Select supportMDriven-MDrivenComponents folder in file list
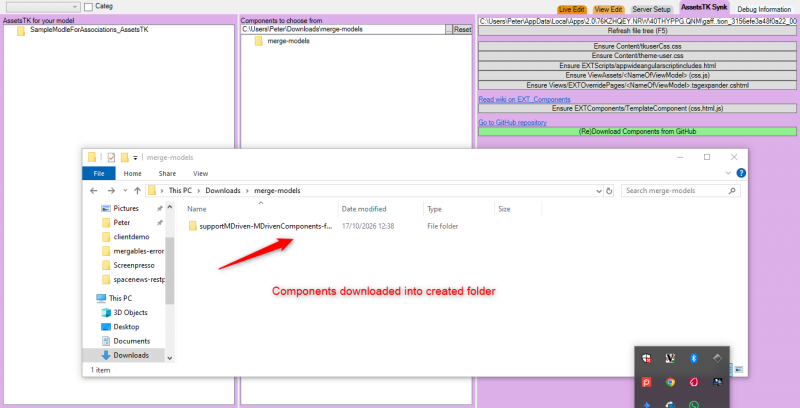This screenshot has width=800, height=408. pyautogui.click(x=260, y=226)
